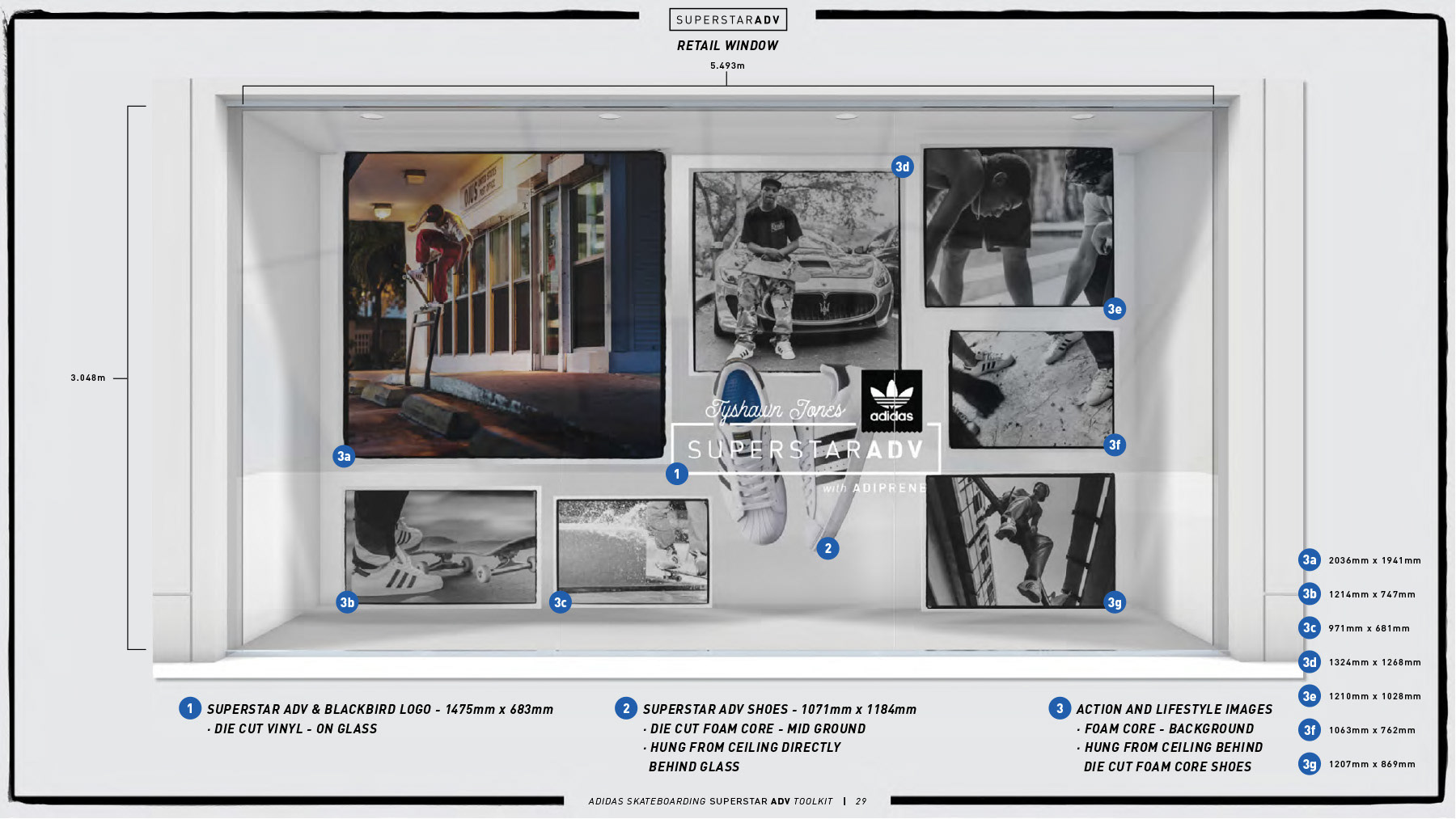This screenshot has width=1456, height=819.
Task: Click legend badge 3a beside 2036mm x 1941mm
Action: pos(1310,559)
